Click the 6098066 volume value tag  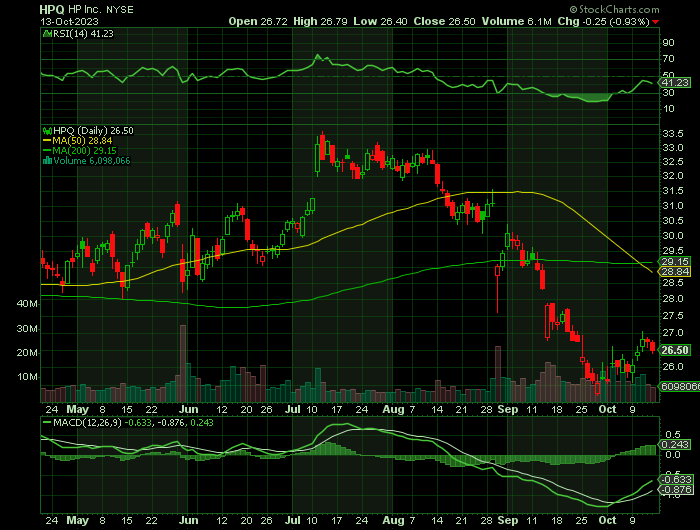[679, 387]
